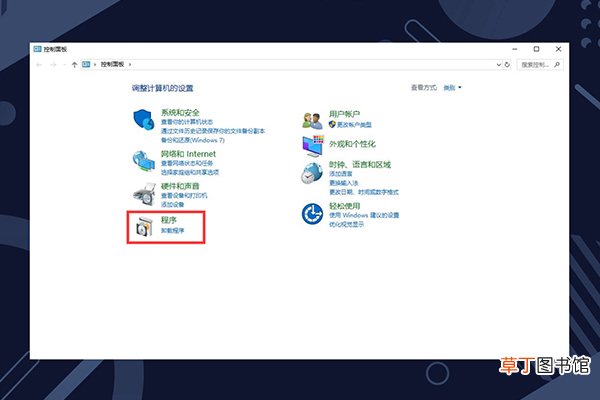
Task: Click 更改帐户类型 link
Action: click(x=354, y=124)
